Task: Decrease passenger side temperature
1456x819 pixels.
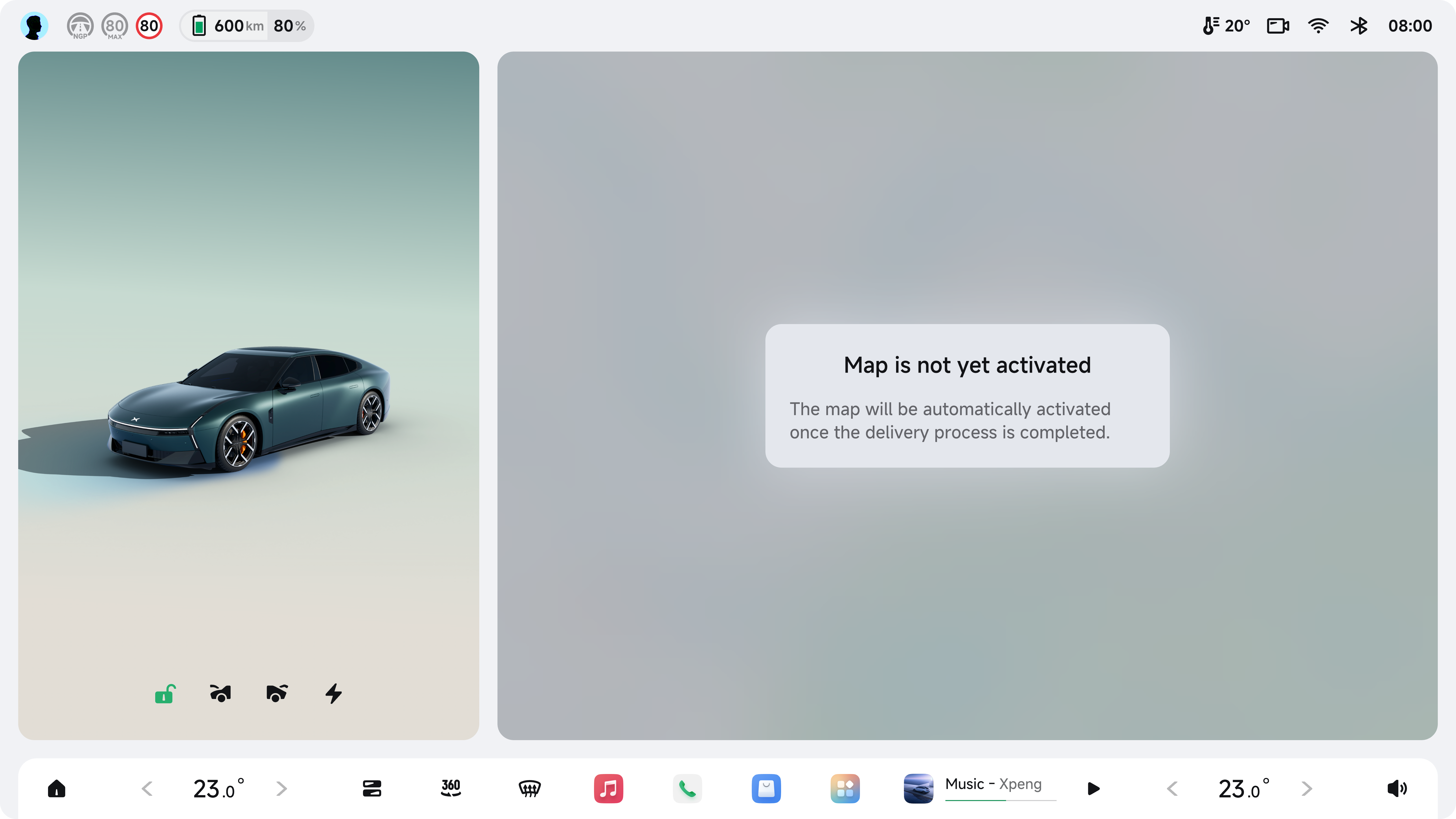Action: [1172, 788]
